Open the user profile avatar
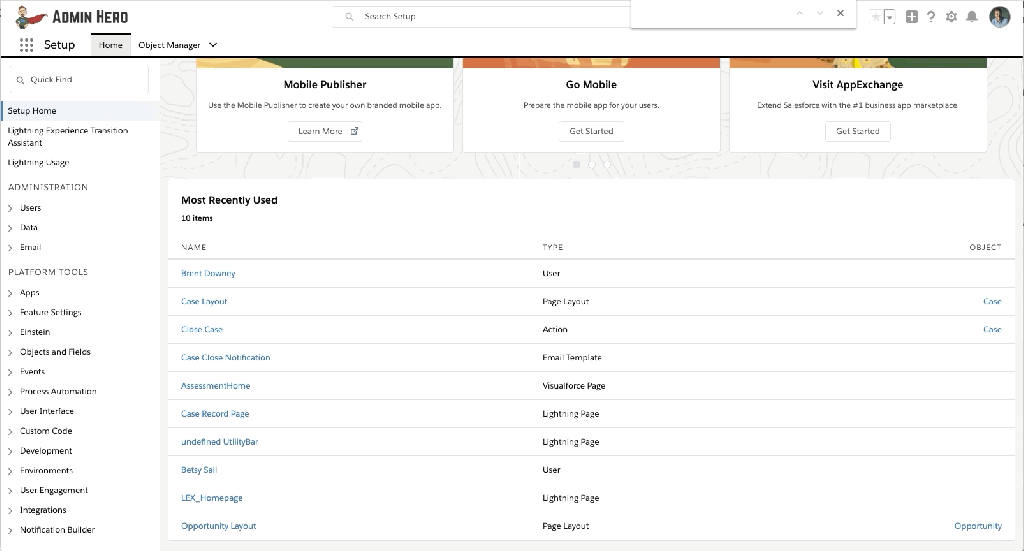The image size is (1024, 551). (x=999, y=16)
